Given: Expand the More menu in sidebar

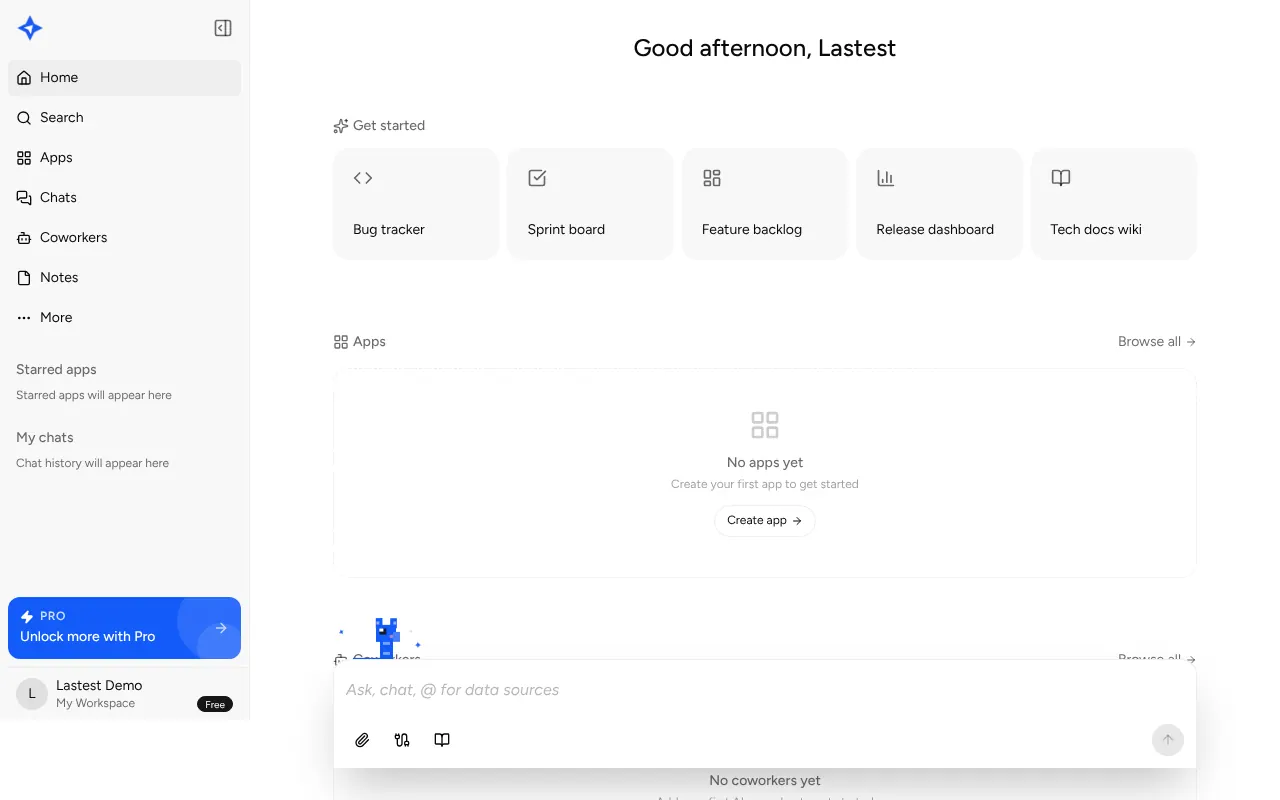Looking at the screenshot, I should tap(124, 317).
